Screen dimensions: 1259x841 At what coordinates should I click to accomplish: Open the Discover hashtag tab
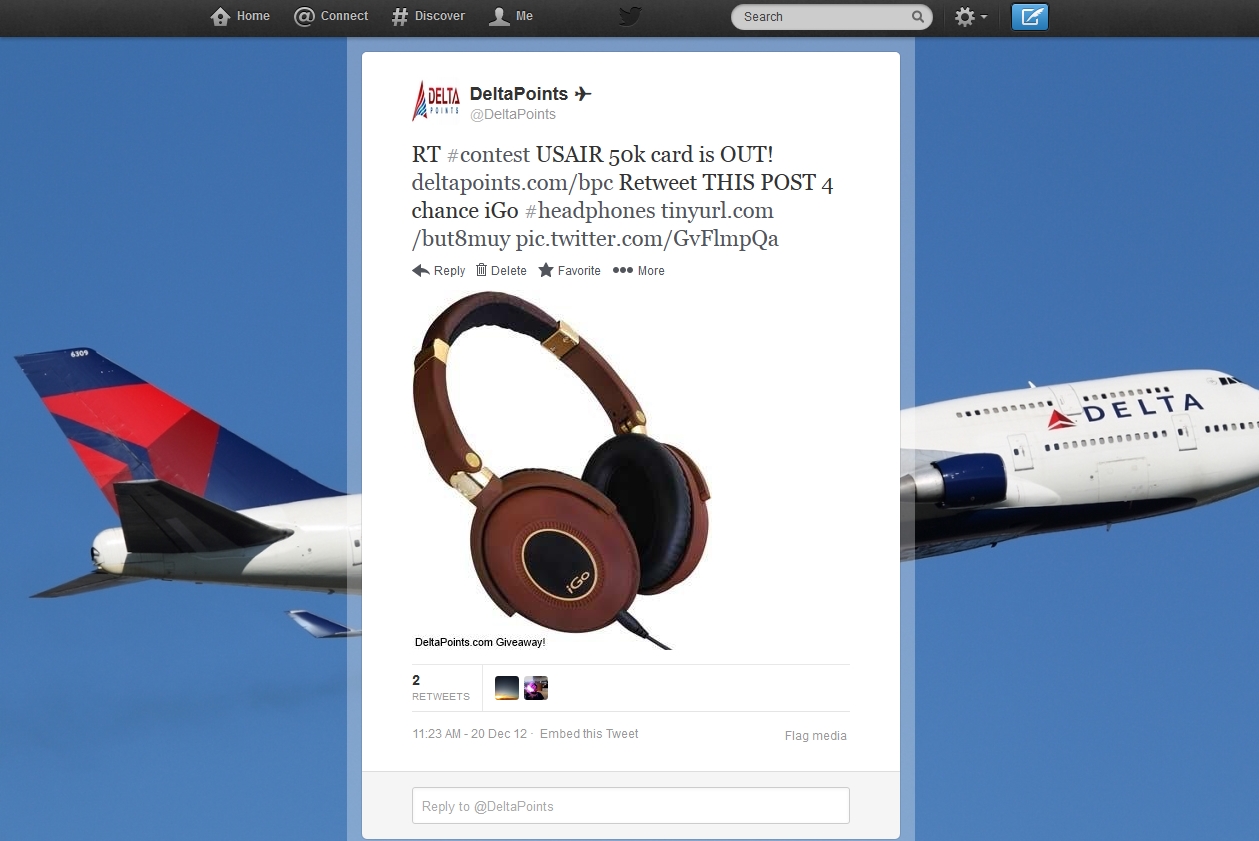point(428,16)
